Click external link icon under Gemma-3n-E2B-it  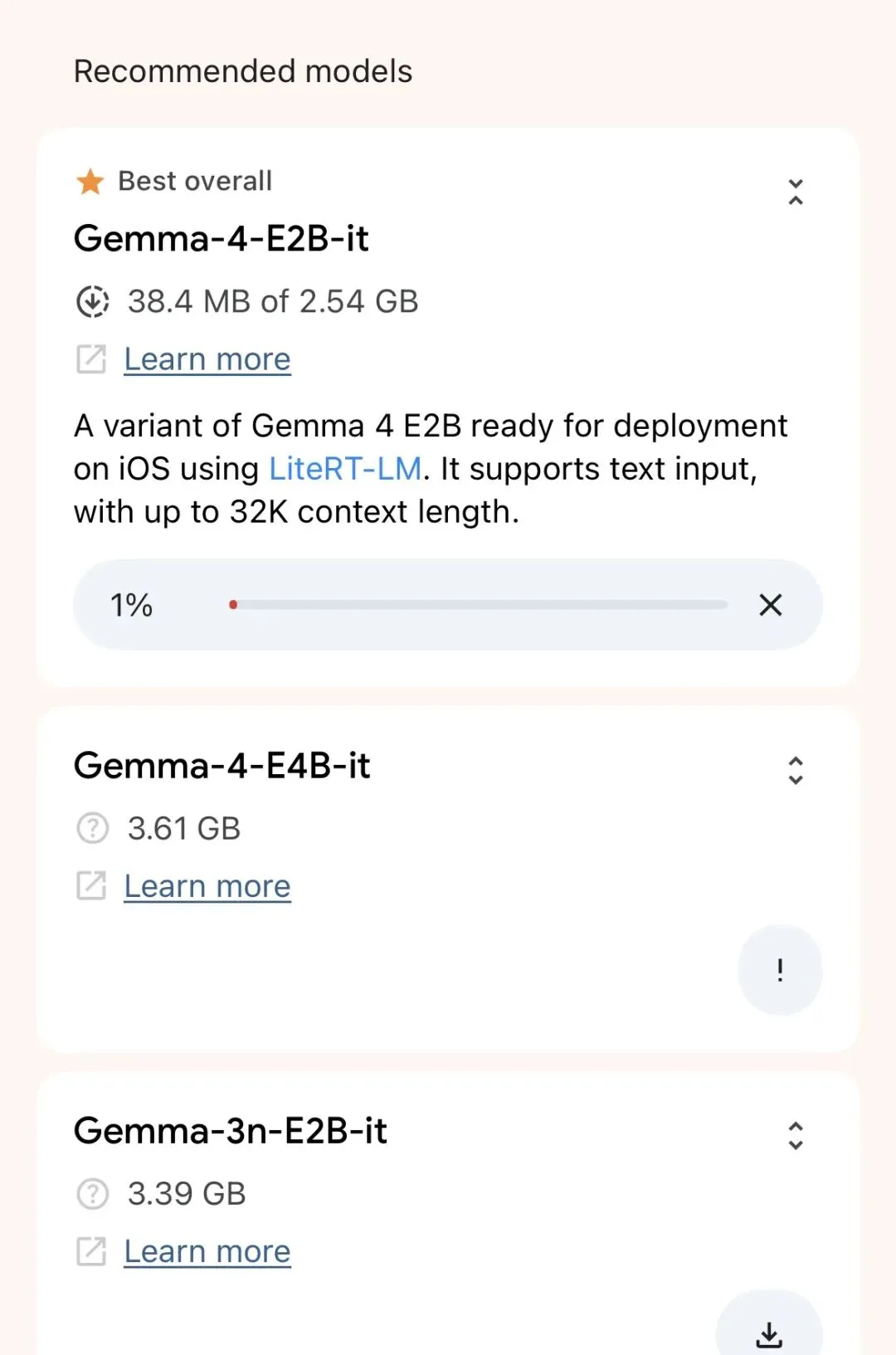click(x=91, y=1251)
